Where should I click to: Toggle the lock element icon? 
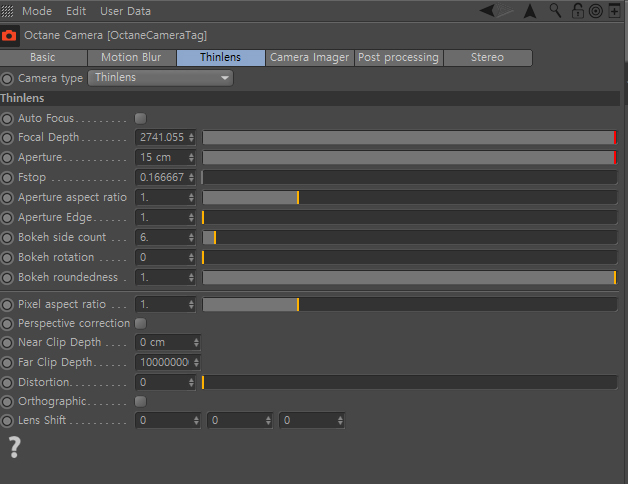pos(577,11)
